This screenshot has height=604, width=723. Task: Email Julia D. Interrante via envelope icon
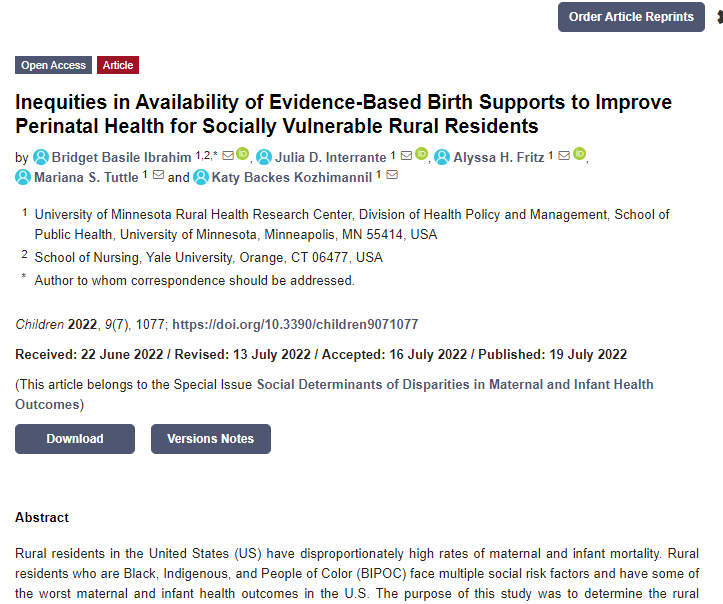pos(406,156)
